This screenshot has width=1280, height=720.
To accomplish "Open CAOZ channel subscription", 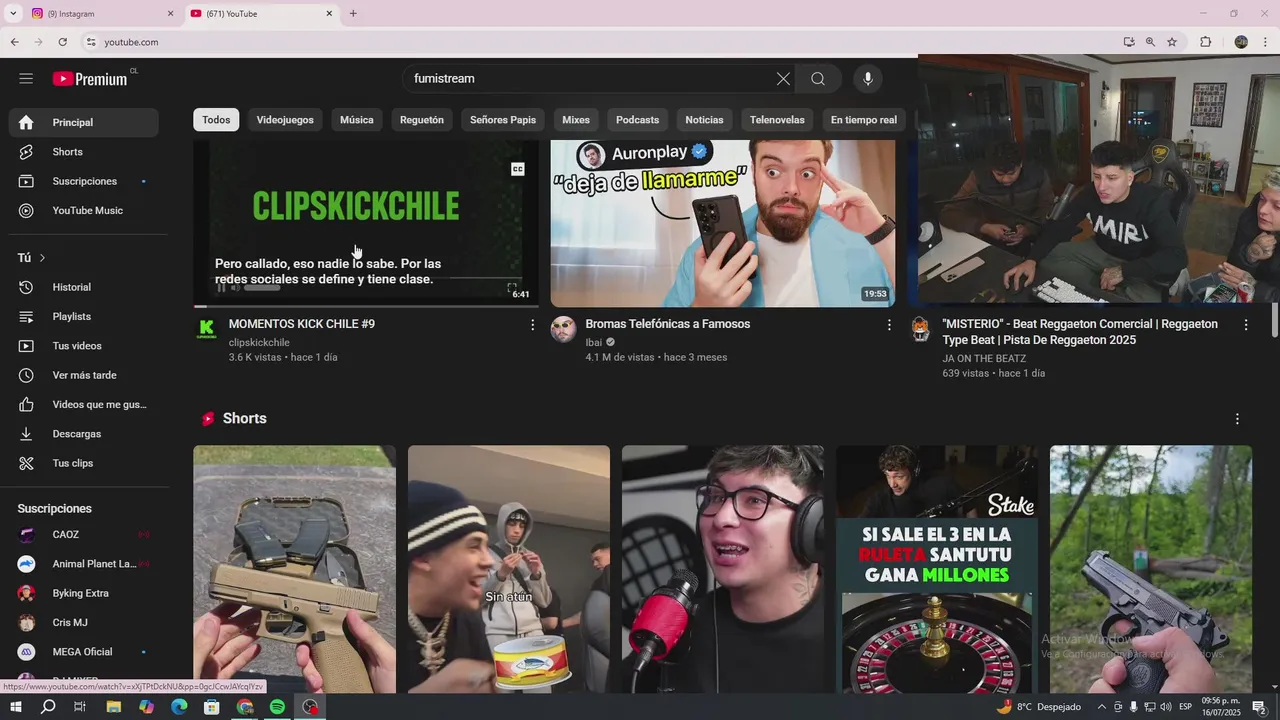I will (84, 535).
